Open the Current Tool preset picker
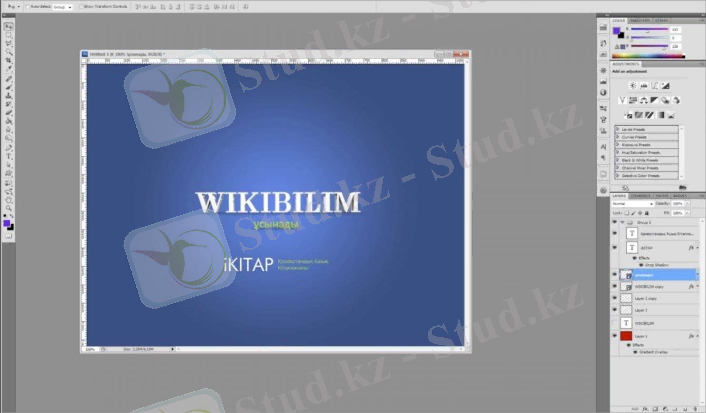The height and width of the screenshot is (413, 706). (x=14, y=7)
